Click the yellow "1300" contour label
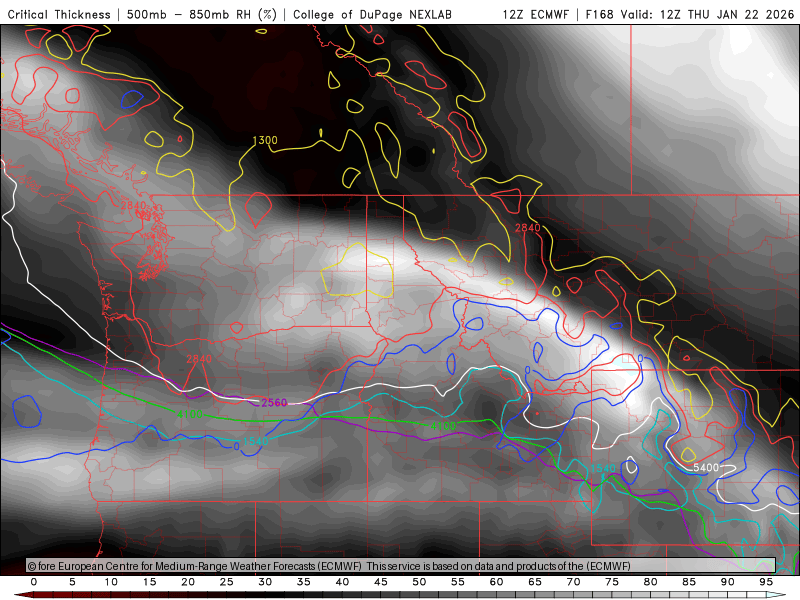800x600 pixels. tap(265, 140)
